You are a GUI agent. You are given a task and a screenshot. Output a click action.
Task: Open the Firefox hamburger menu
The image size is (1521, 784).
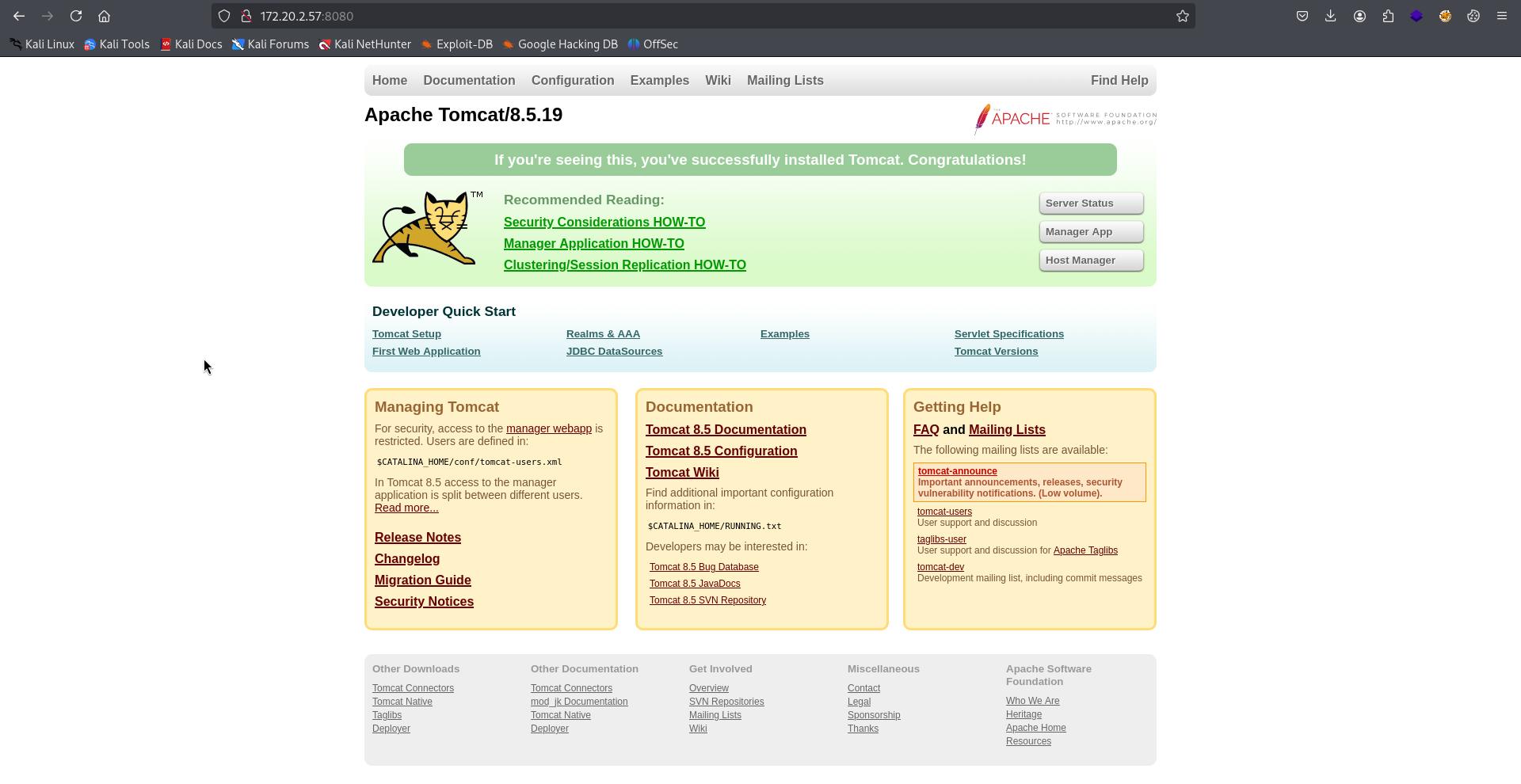pos(1502,16)
